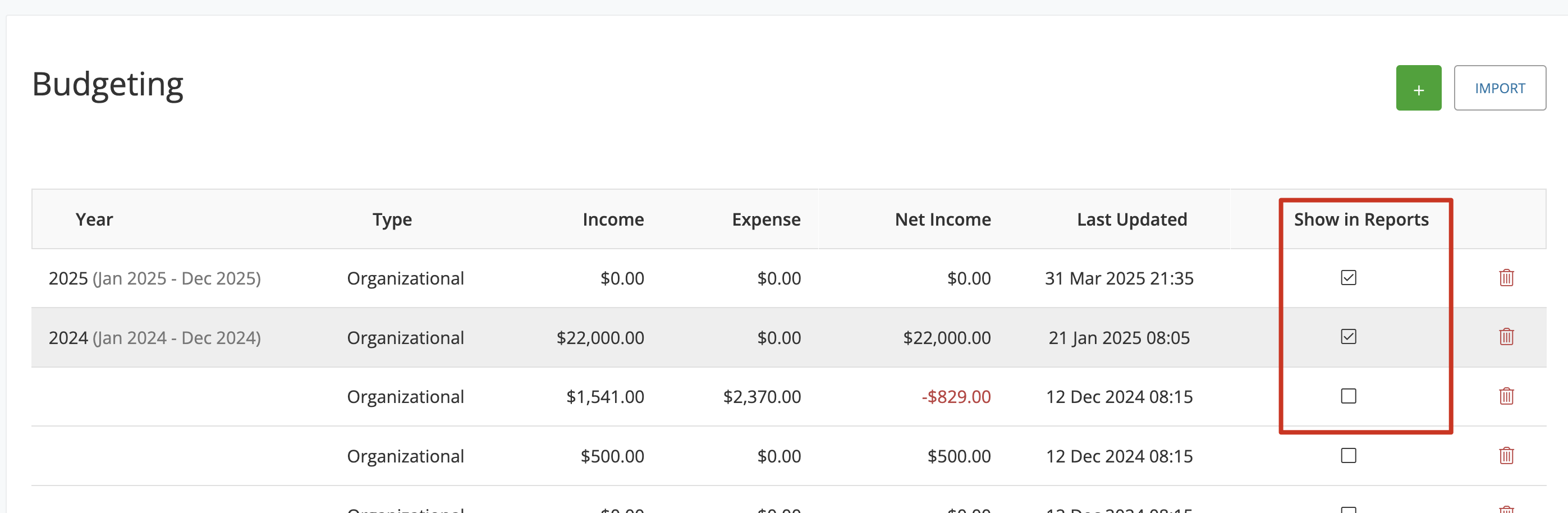Uncheck Show in Reports for 2025 budget
Screen dimensions: 1568x513
tap(1348, 278)
